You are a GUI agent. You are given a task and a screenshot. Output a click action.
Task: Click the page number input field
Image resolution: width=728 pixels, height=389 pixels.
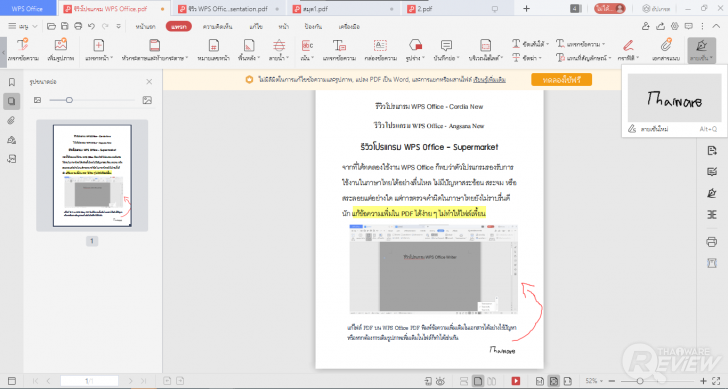pos(89,381)
